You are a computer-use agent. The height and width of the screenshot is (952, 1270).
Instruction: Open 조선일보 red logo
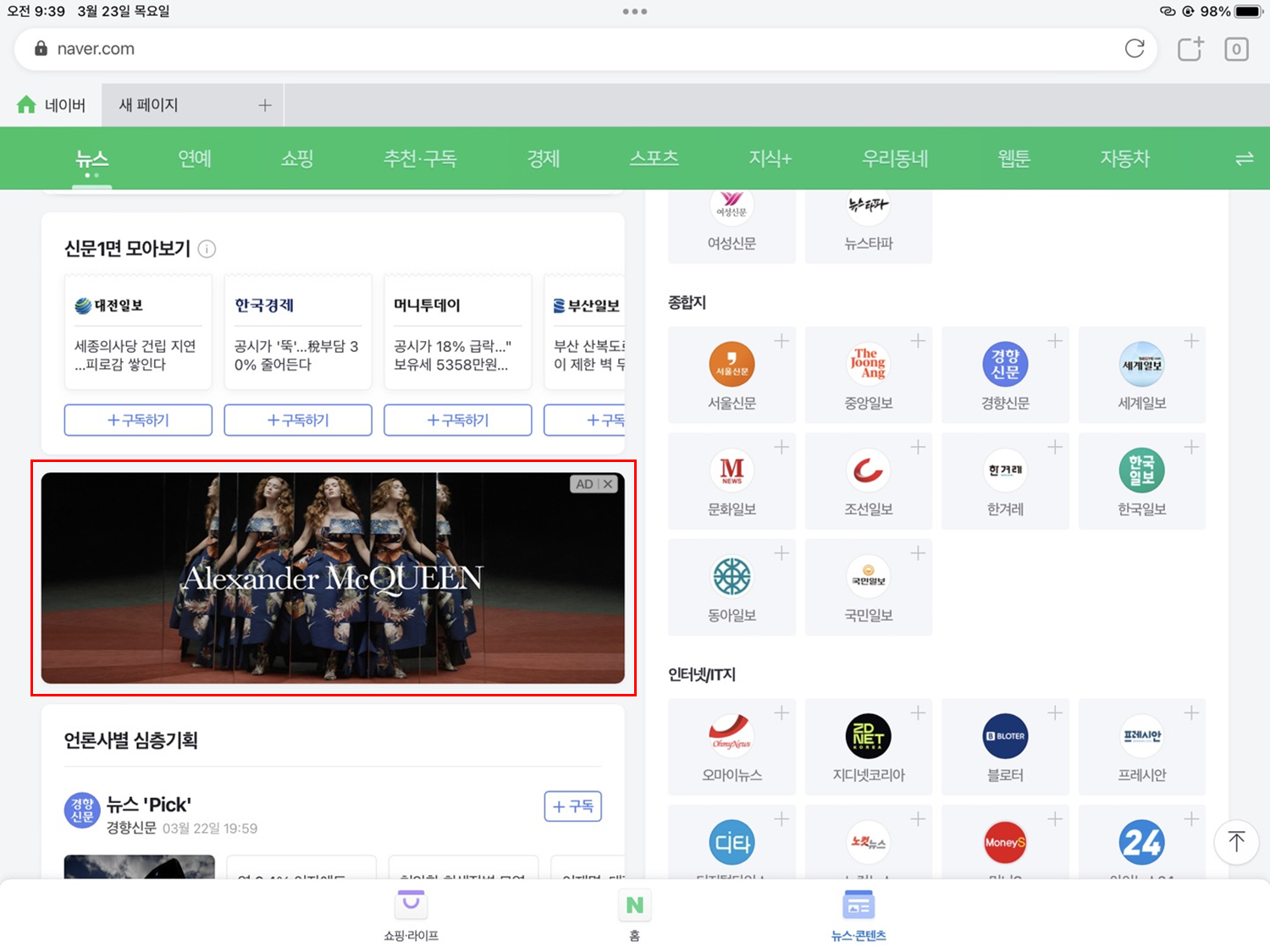tap(869, 470)
